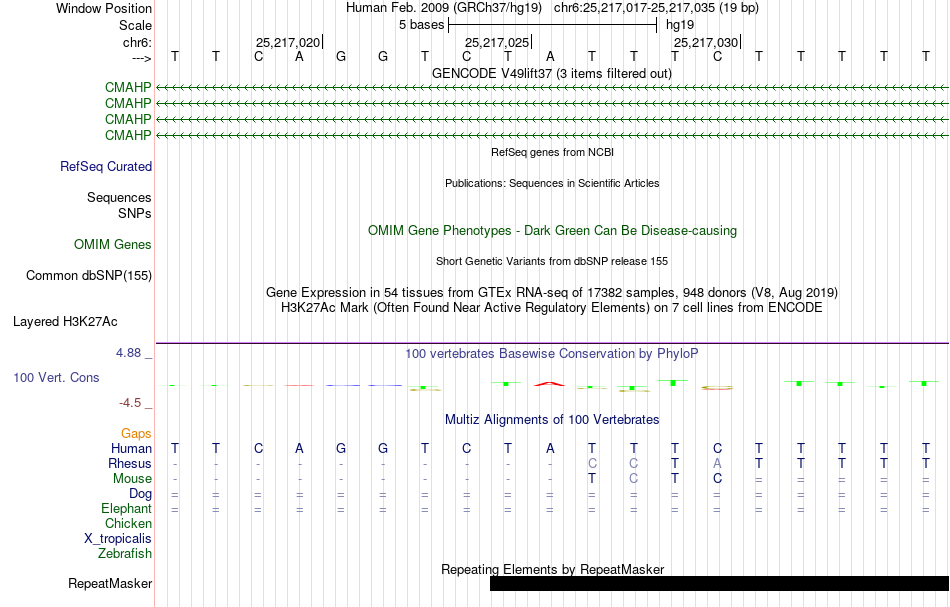Click the hg19 label next to scale bar
This screenshot has width=950, height=607.
680,25
